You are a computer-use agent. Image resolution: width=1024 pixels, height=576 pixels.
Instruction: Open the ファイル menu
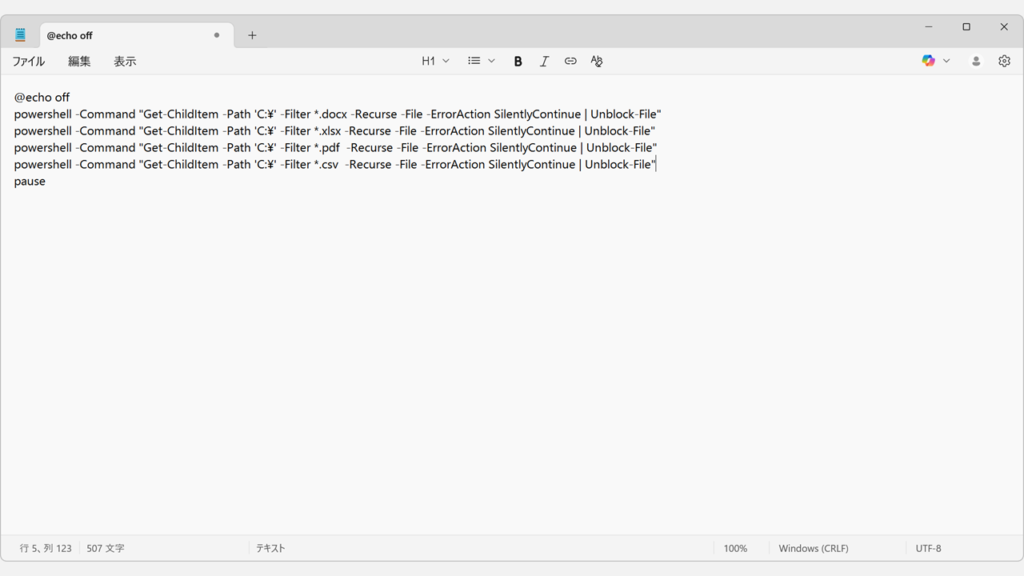click(x=28, y=61)
